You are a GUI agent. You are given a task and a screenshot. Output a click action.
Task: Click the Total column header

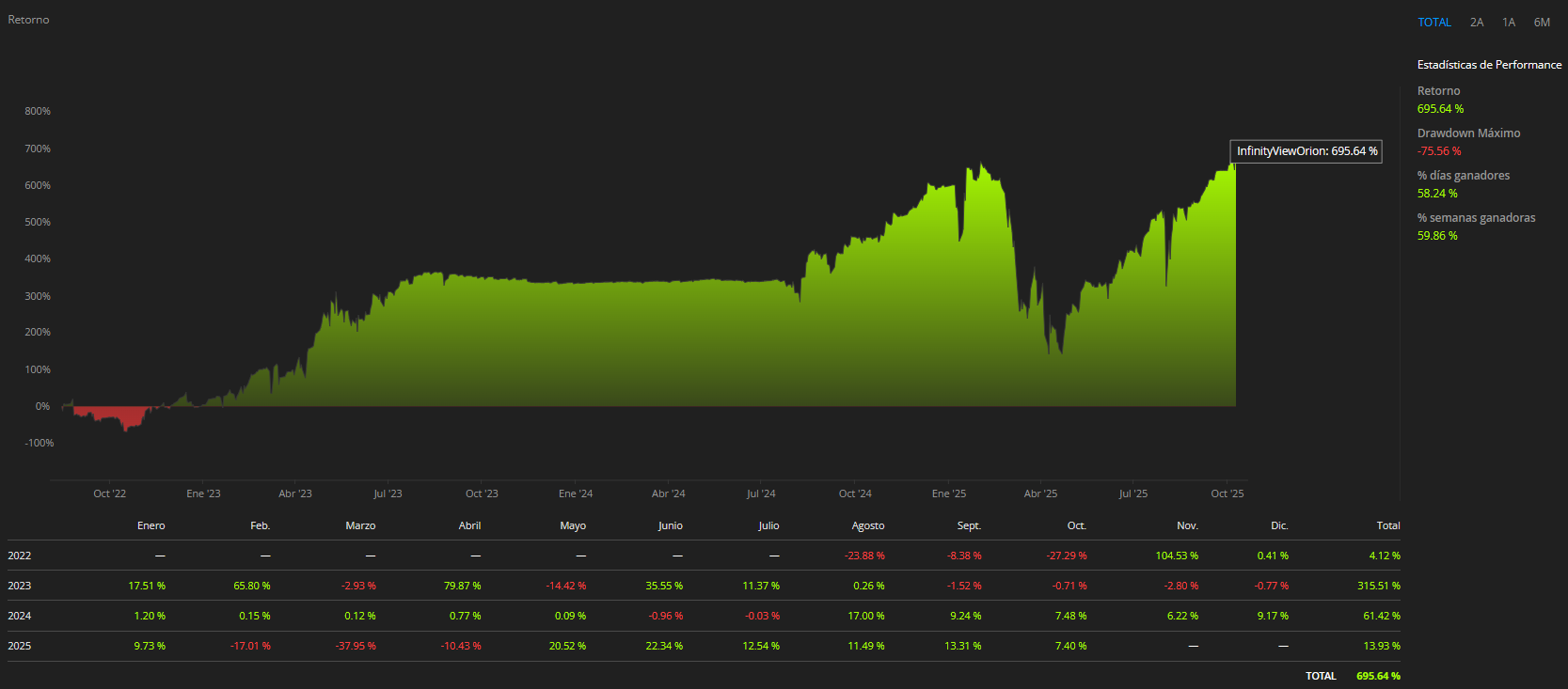[1387, 525]
